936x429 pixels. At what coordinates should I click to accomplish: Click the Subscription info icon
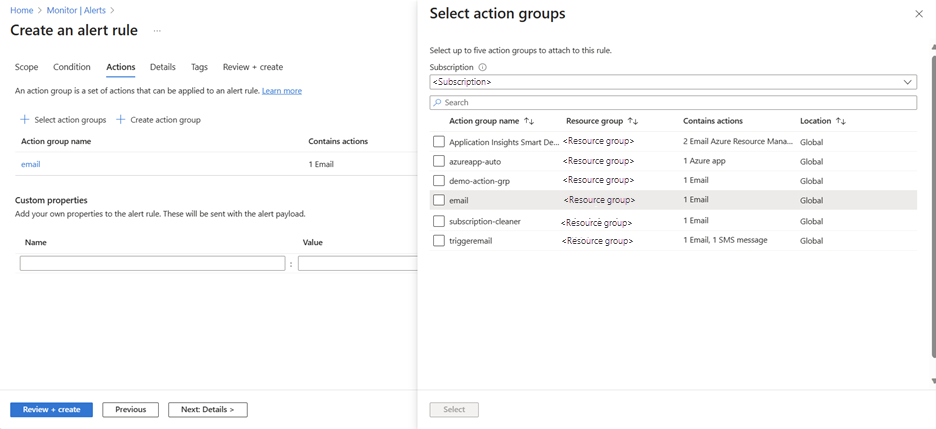pyautogui.click(x=483, y=67)
